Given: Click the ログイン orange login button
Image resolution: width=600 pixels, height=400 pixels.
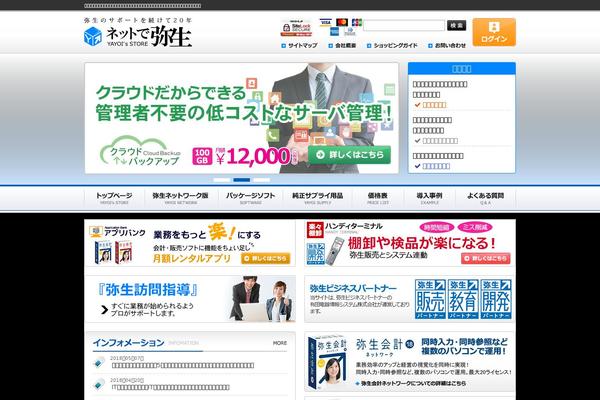Looking at the screenshot, I should (494, 32).
